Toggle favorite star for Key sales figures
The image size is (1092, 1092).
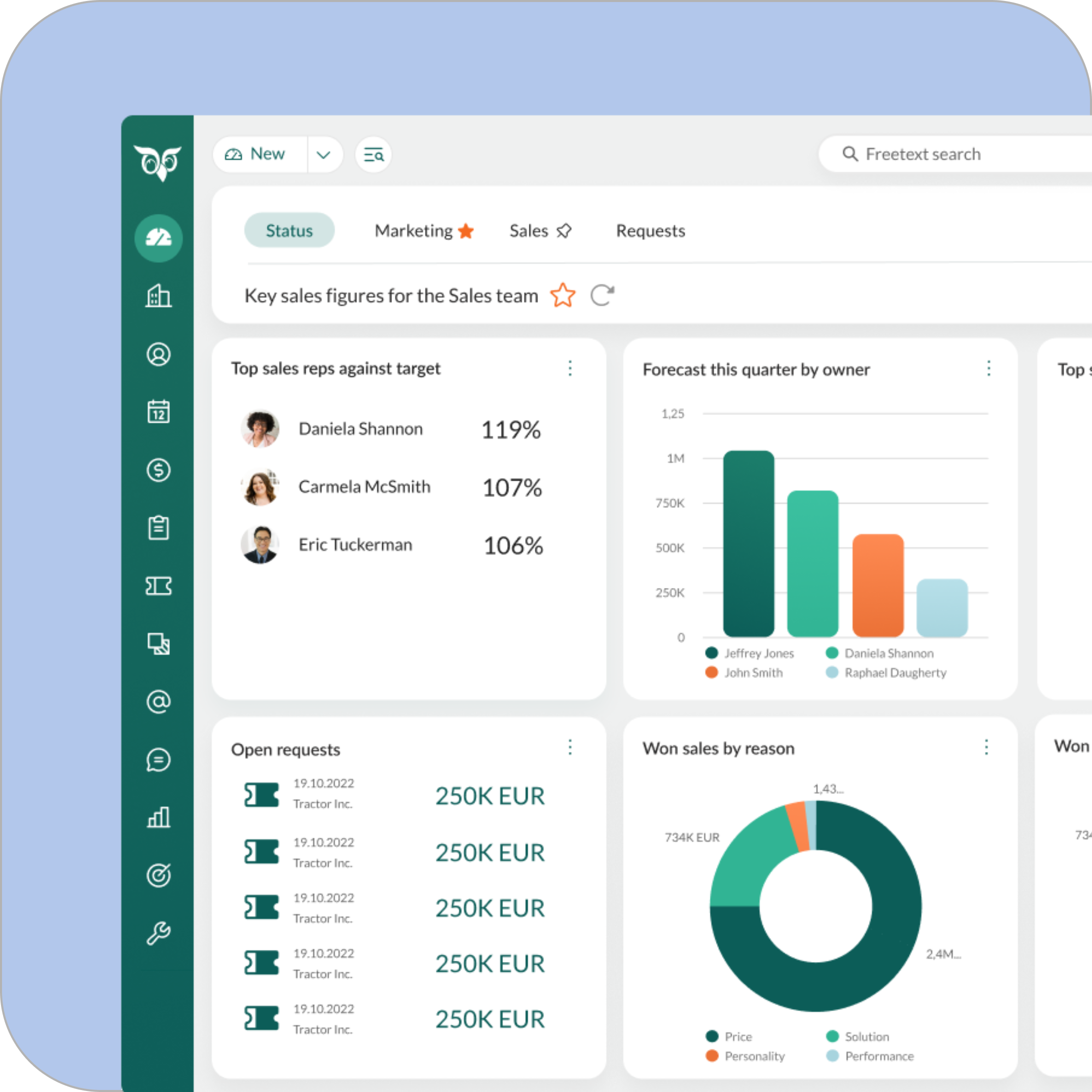pyautogui.click(x=563, y=295)
